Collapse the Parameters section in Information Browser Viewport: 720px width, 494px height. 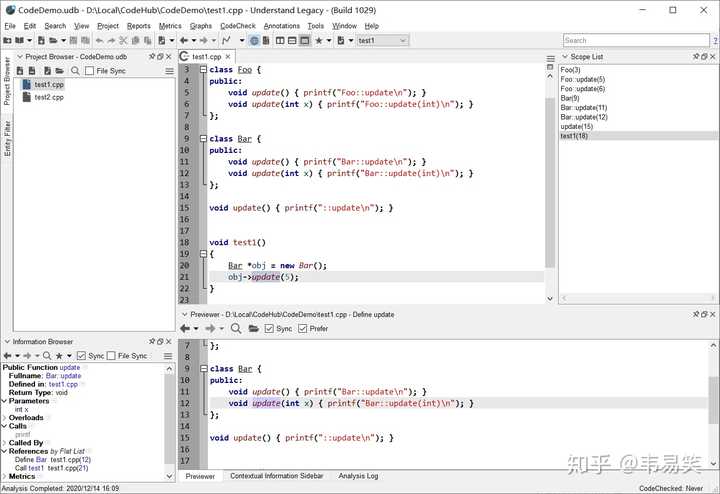pos(5,401)
